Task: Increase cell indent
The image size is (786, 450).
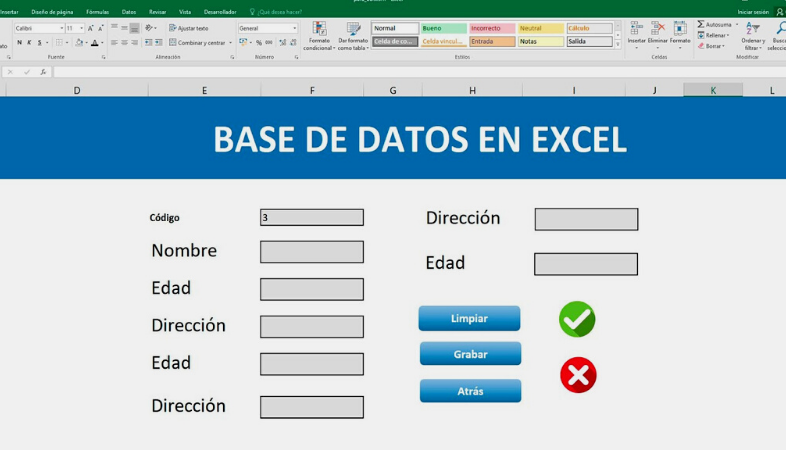Action: tap(158, 43)
